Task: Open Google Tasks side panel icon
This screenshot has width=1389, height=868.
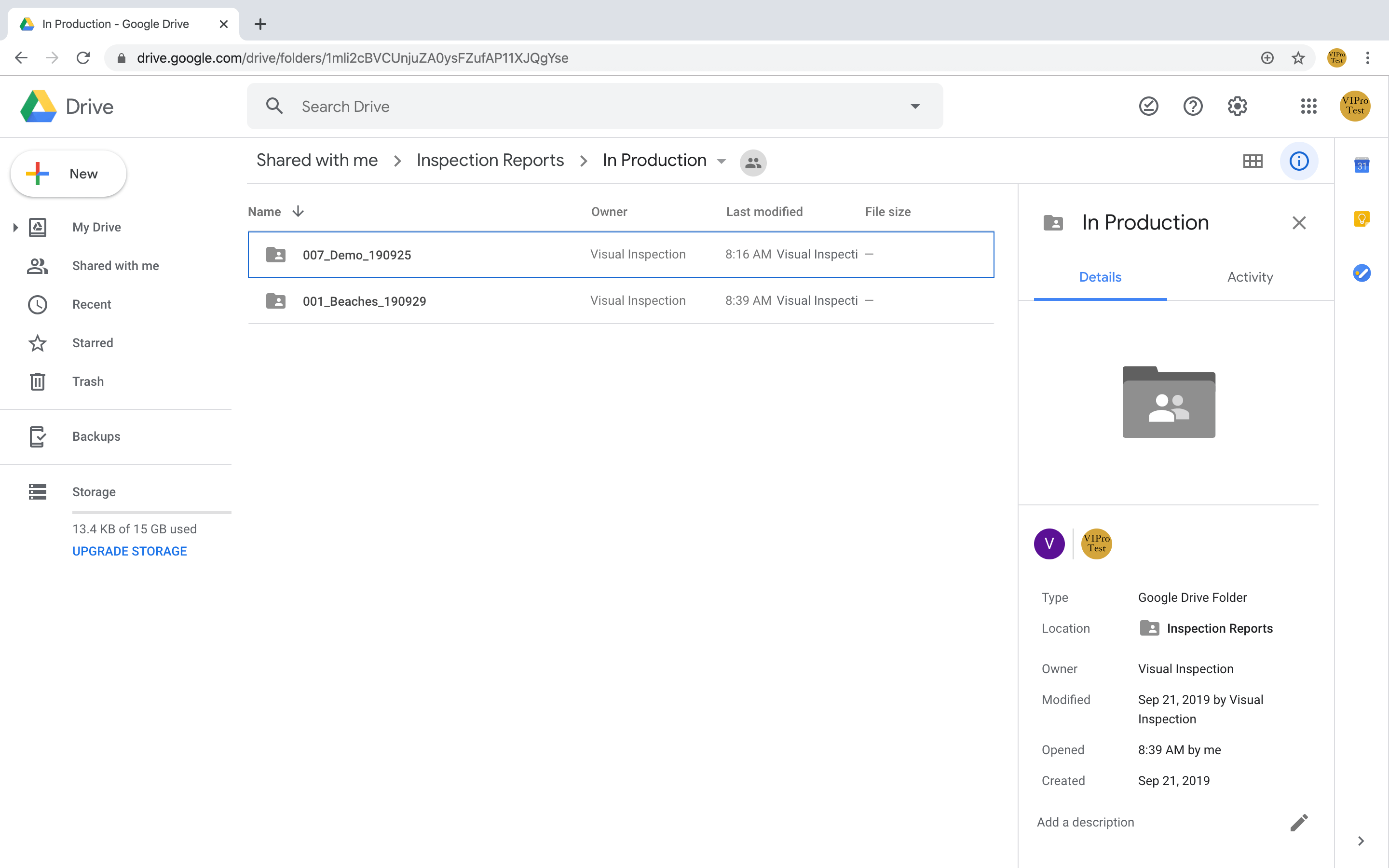Action: [1362, 272]
